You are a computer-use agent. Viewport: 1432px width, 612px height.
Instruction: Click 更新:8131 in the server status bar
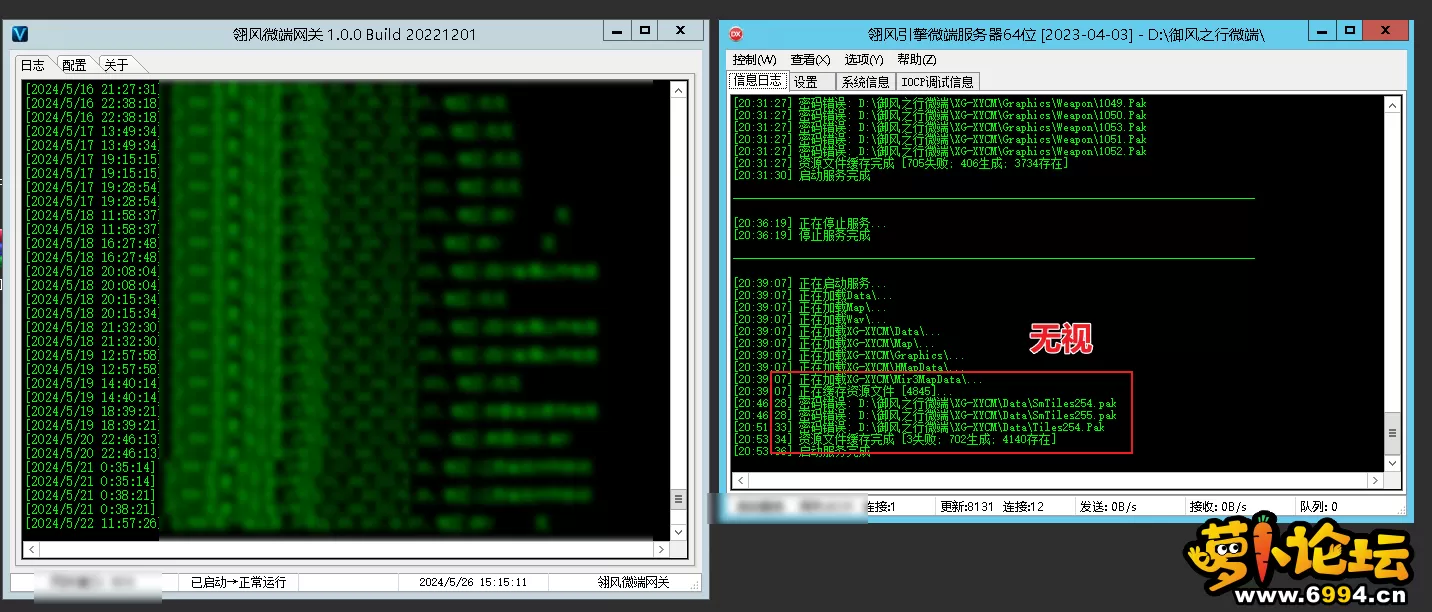pyautogui.click(x=967, y=507)
